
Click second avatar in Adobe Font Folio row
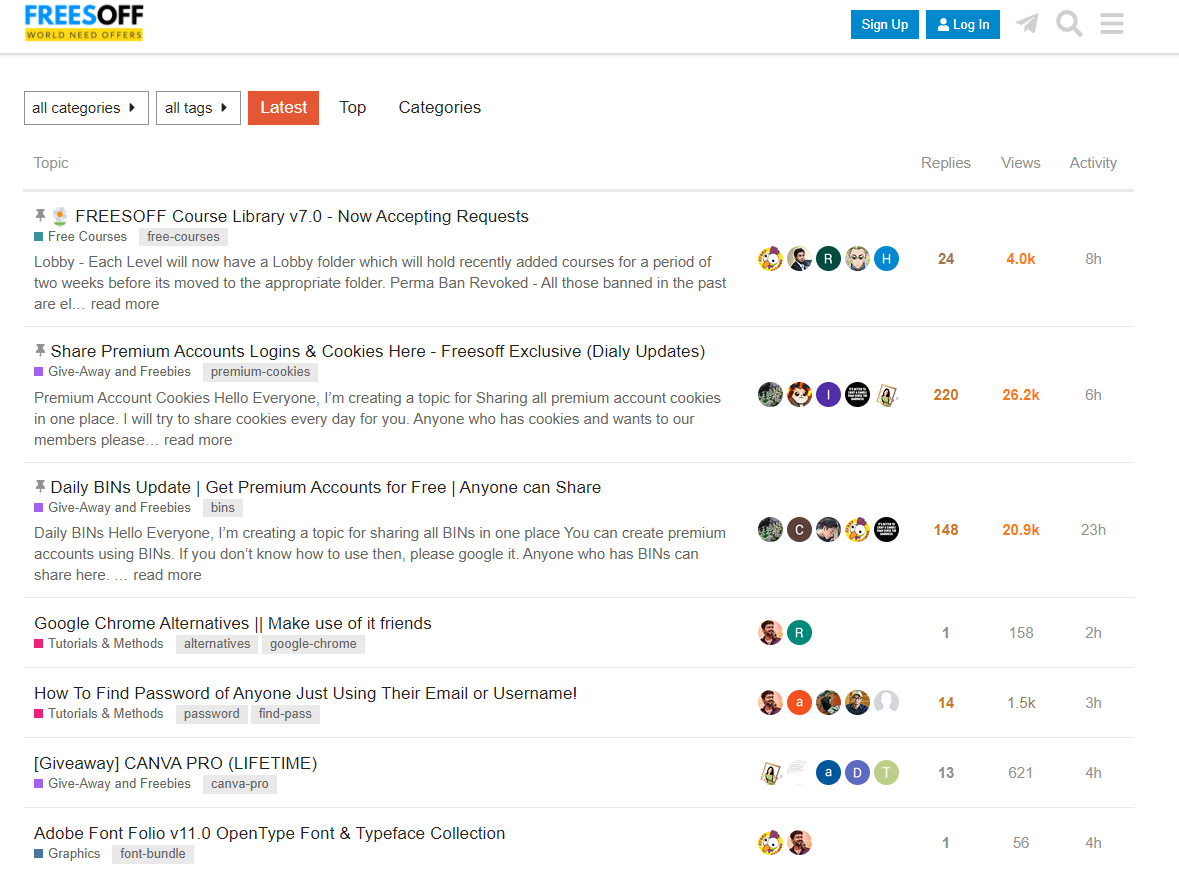(799, 843)
